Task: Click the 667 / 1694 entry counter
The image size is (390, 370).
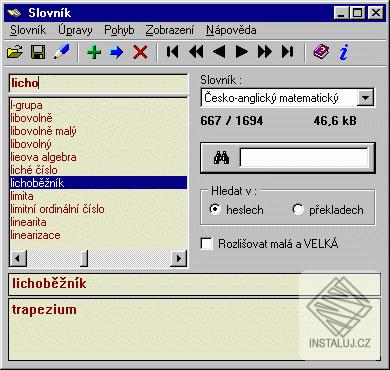Action: coord(232,121)
